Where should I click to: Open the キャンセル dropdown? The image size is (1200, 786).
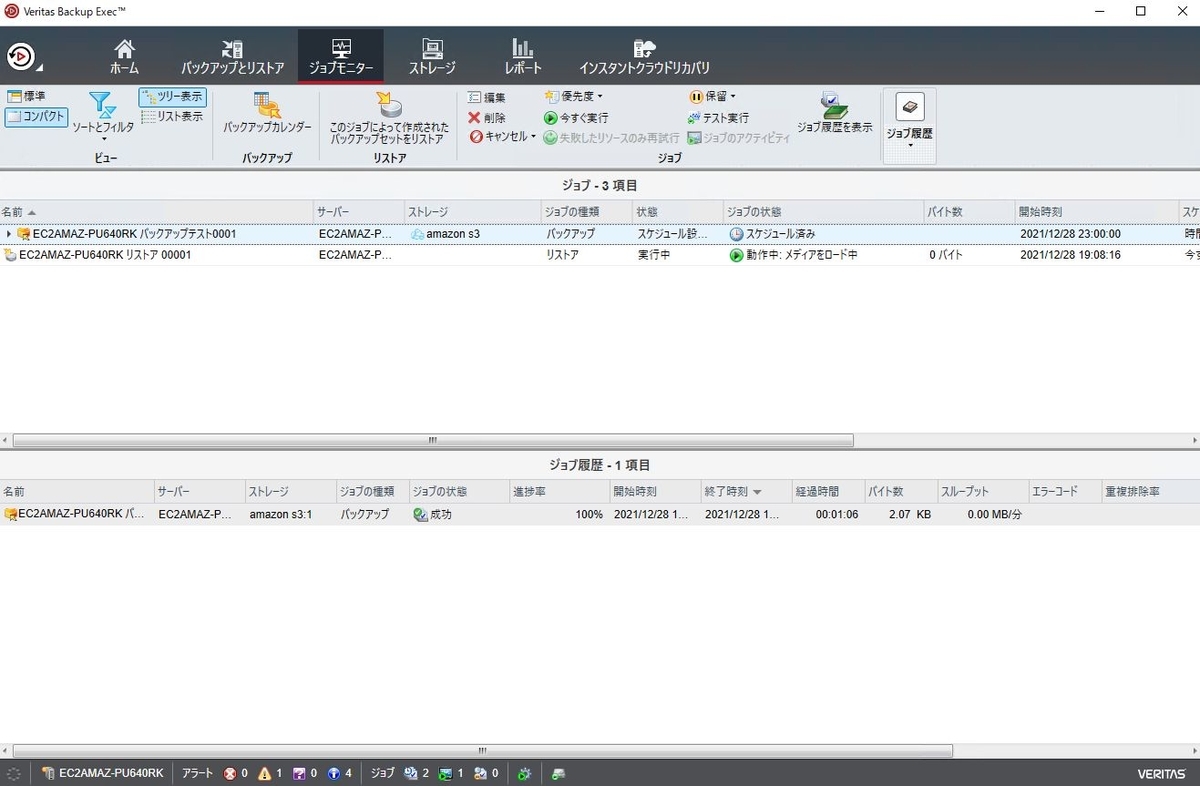point(503,137)
